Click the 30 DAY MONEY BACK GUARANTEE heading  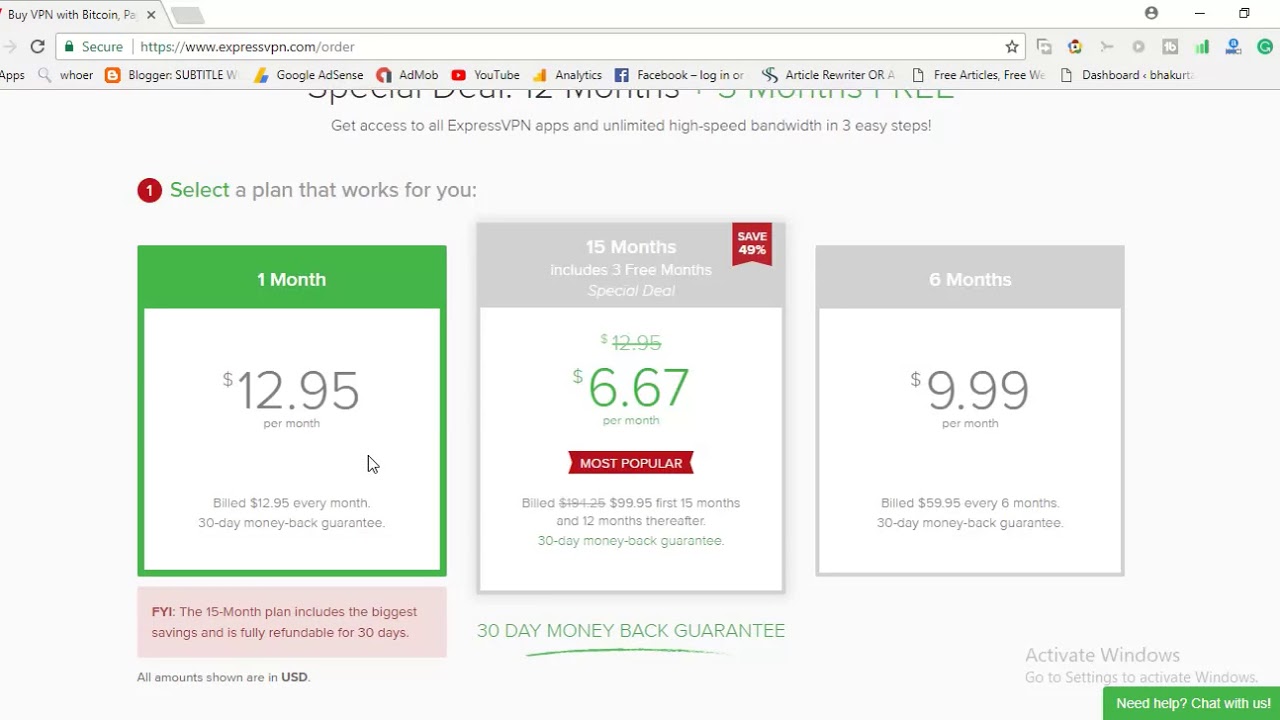click(x=631, y=631)
